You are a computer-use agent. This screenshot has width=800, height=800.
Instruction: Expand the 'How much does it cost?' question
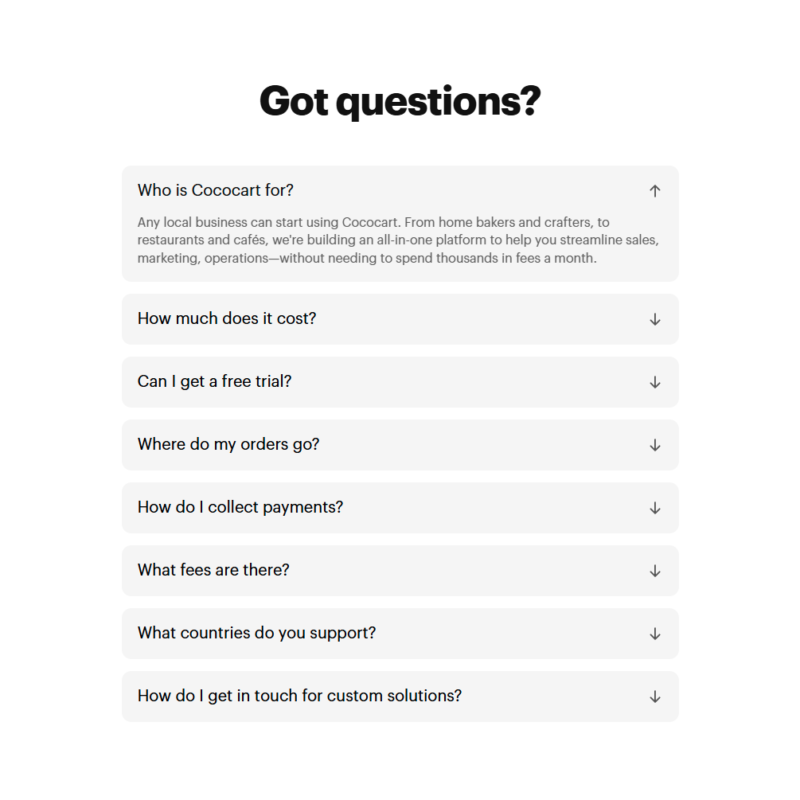[x=227, y=319]
